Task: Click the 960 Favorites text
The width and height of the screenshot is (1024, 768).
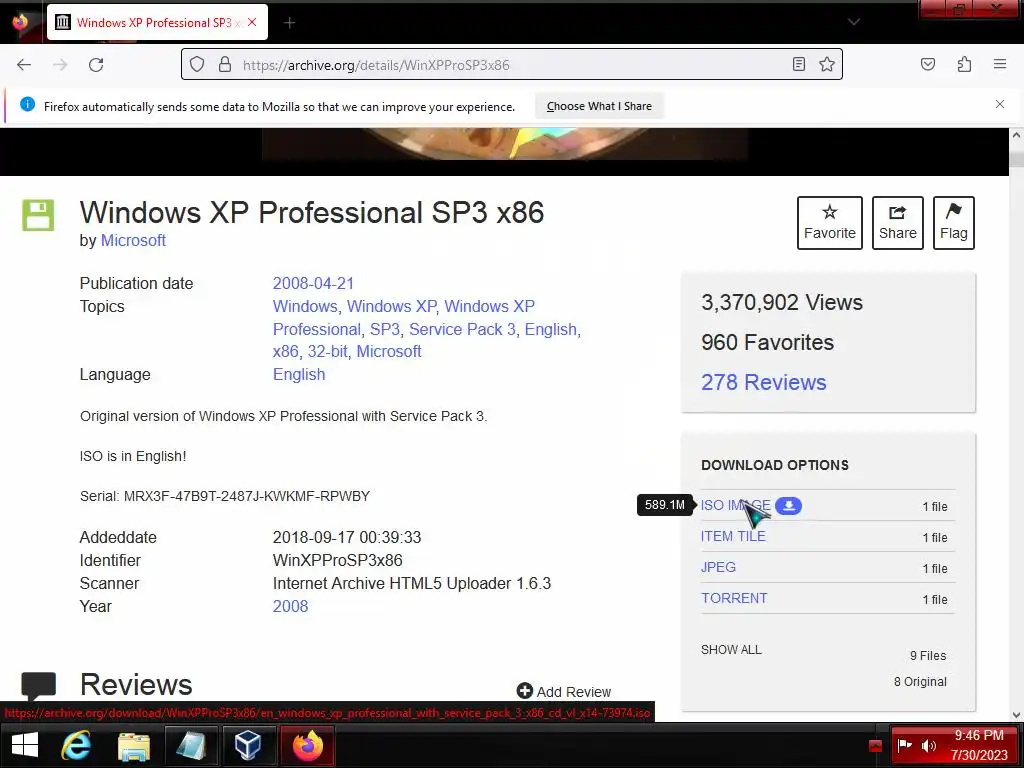Action: click(x=767, y=342)
